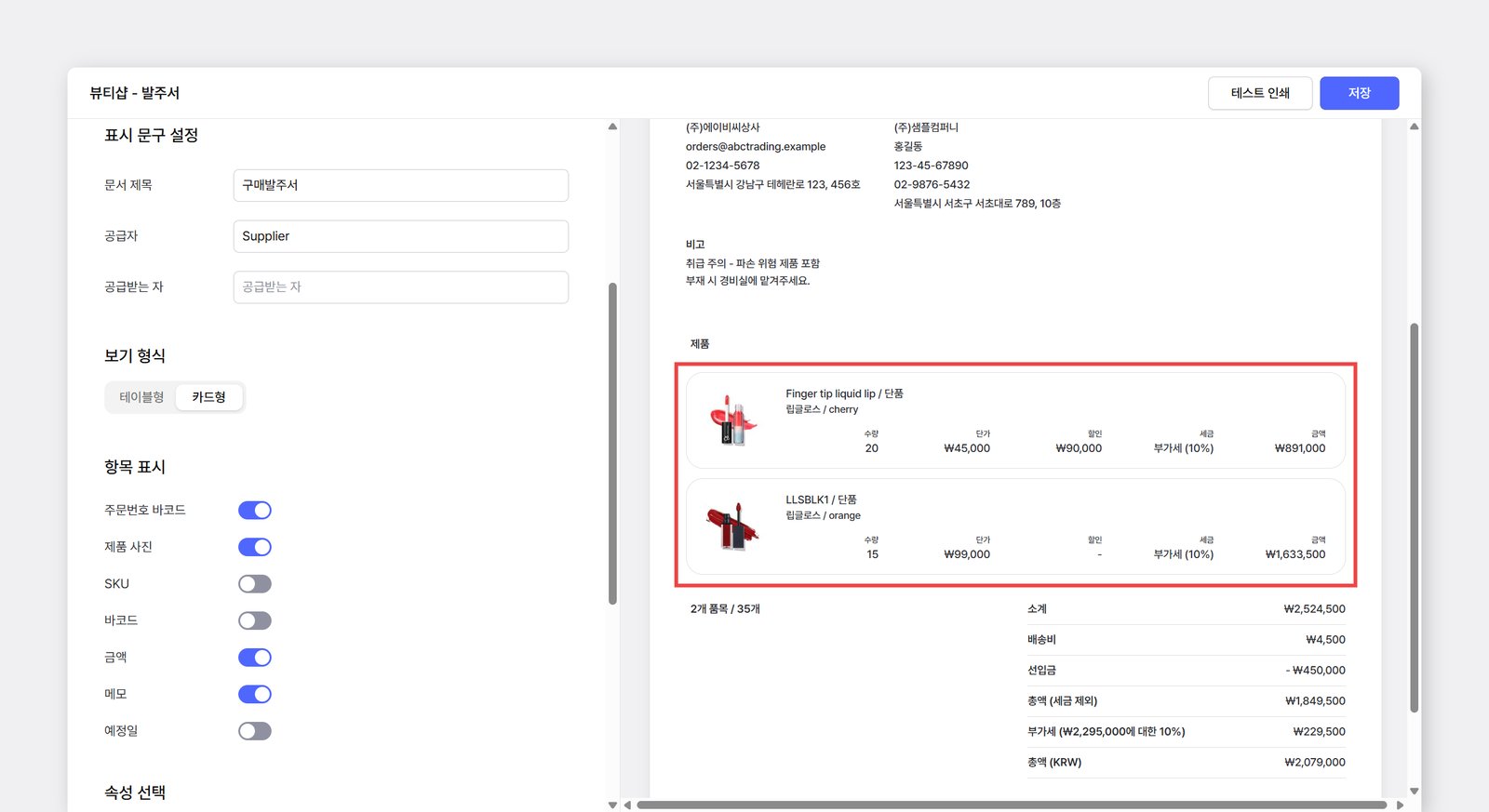Image resolution: width=1489 pixels, height=812 pixels.
Task: Click the 부가세 ₩229,500 value
Action: click(1320, 732)
